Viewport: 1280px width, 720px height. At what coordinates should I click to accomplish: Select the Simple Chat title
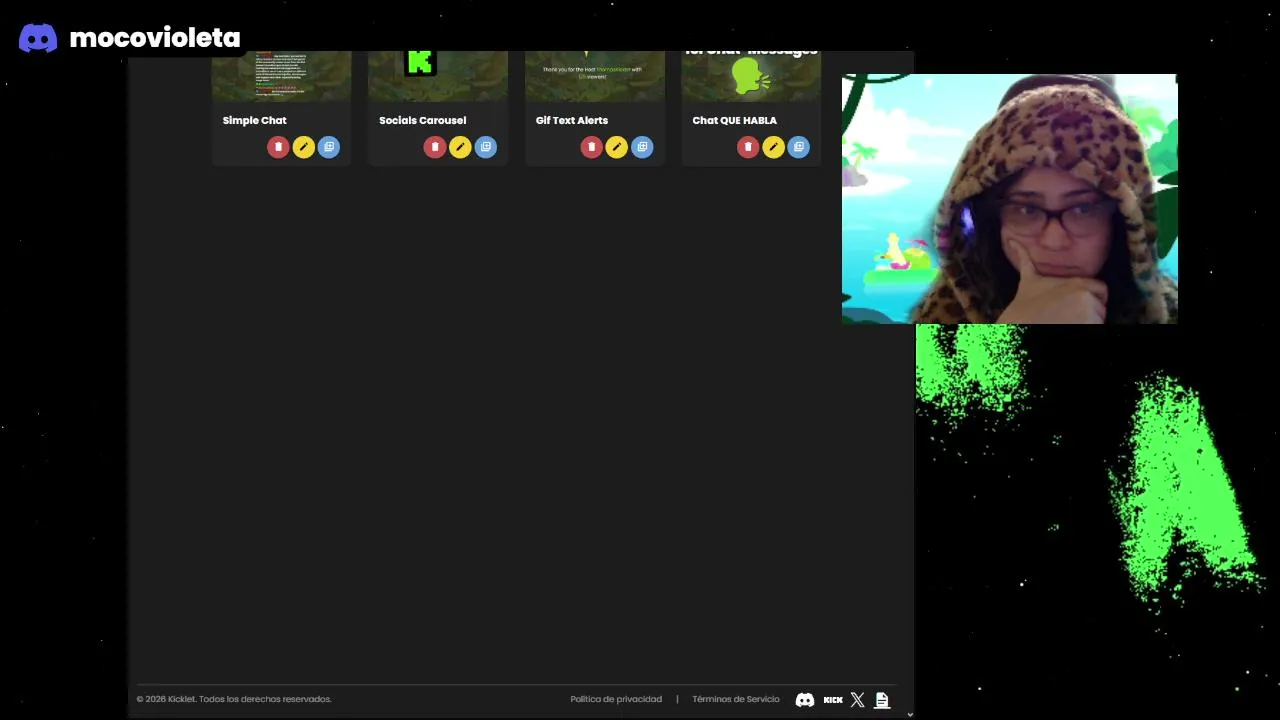(x=254, y=120)
